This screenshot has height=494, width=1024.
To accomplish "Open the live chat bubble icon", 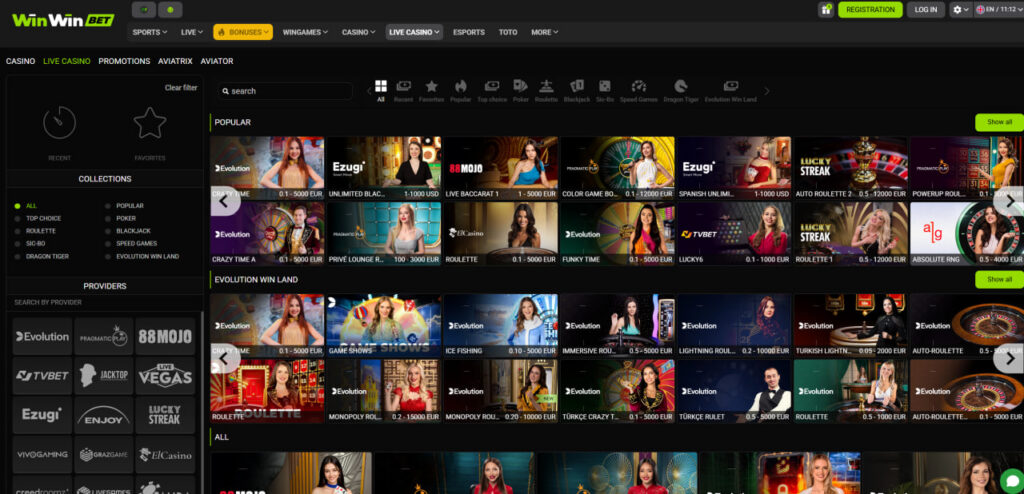I will (1012, 482).
